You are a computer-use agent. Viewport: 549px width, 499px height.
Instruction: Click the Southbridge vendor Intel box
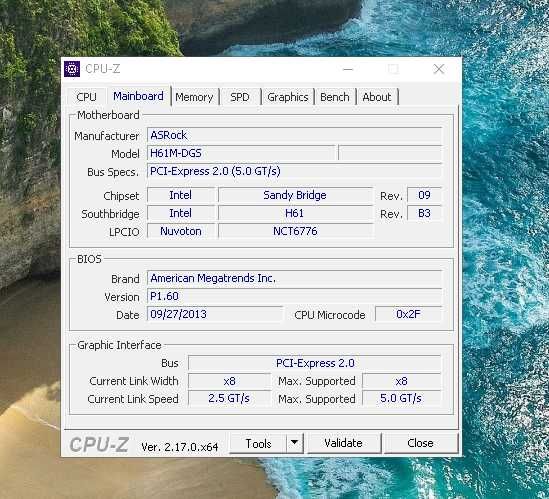click(181, 213)
